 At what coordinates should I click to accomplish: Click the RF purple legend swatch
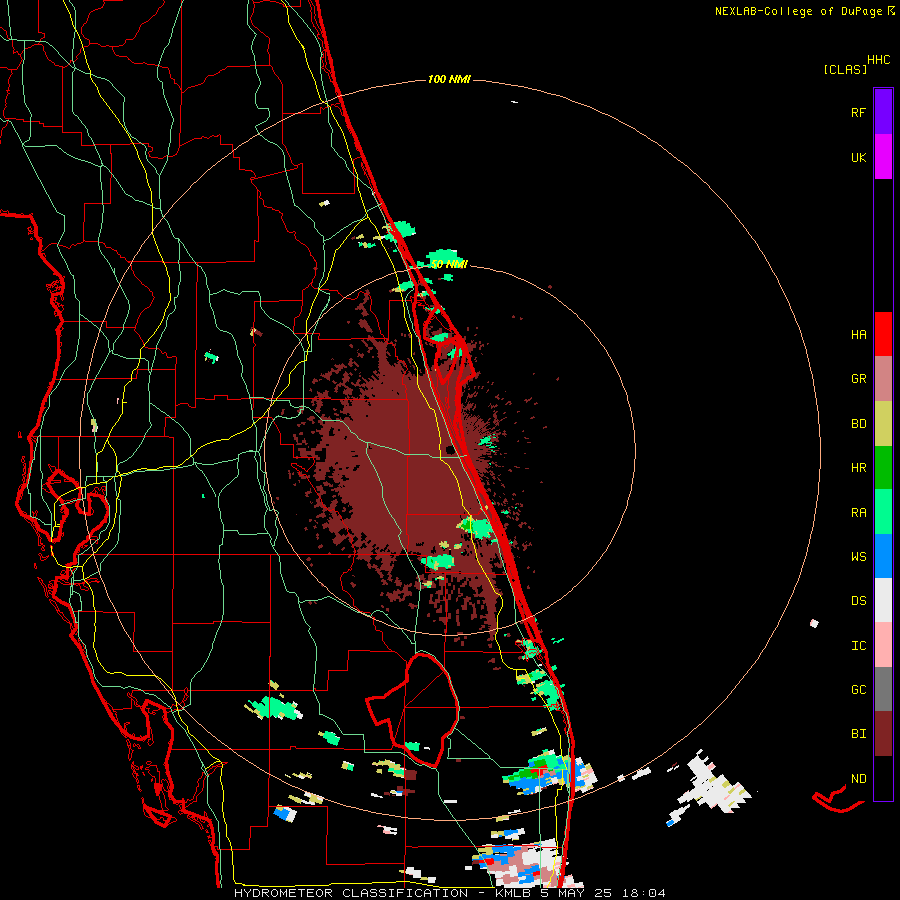(x=883, y=111)
